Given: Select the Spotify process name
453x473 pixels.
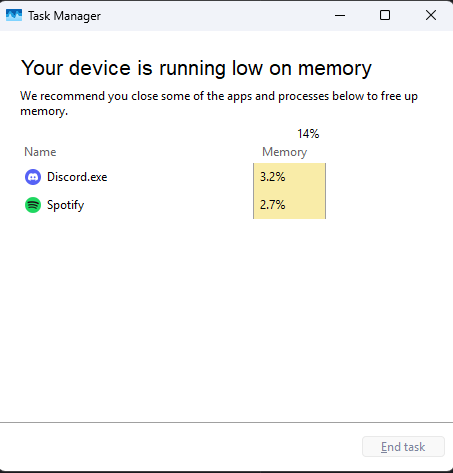Looking at the screenshot, I should click(65, 205).
